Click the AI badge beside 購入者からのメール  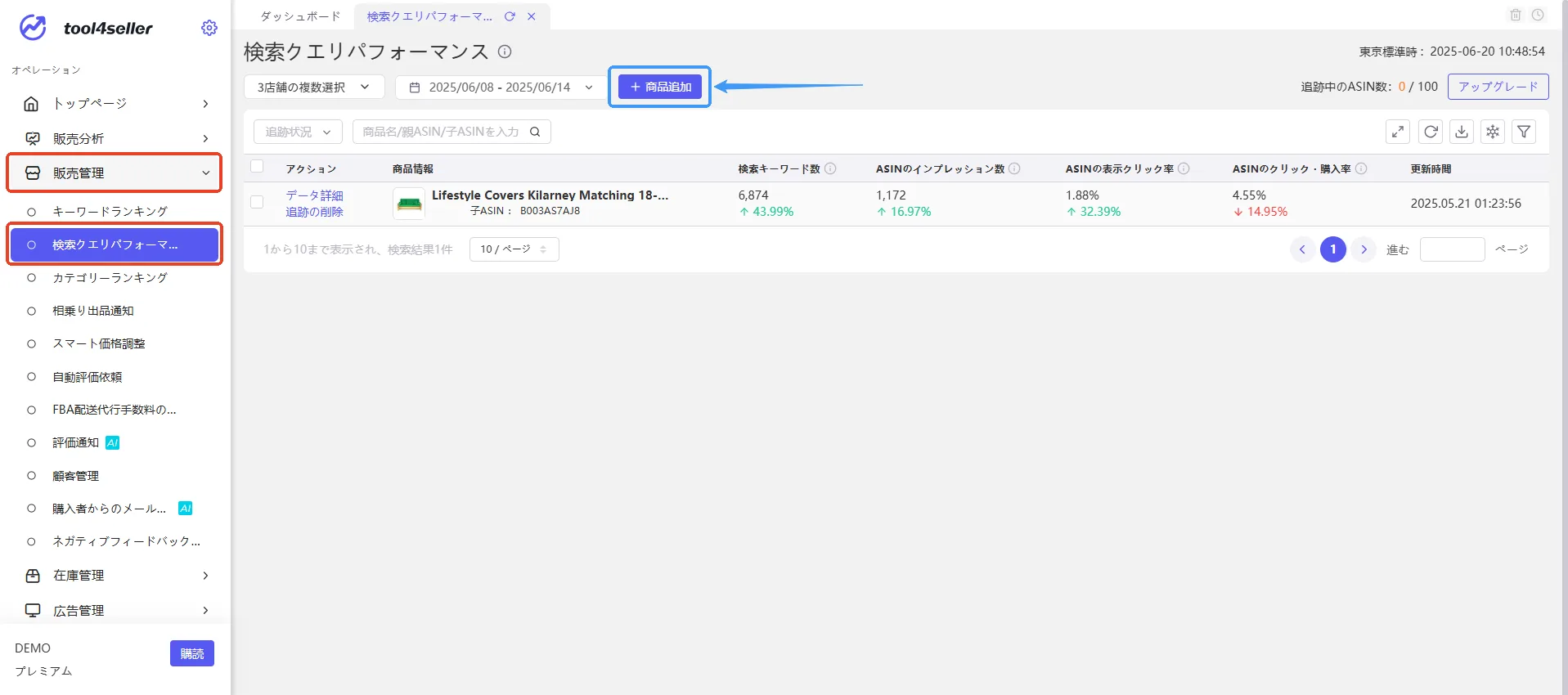(x=186, y=508)
